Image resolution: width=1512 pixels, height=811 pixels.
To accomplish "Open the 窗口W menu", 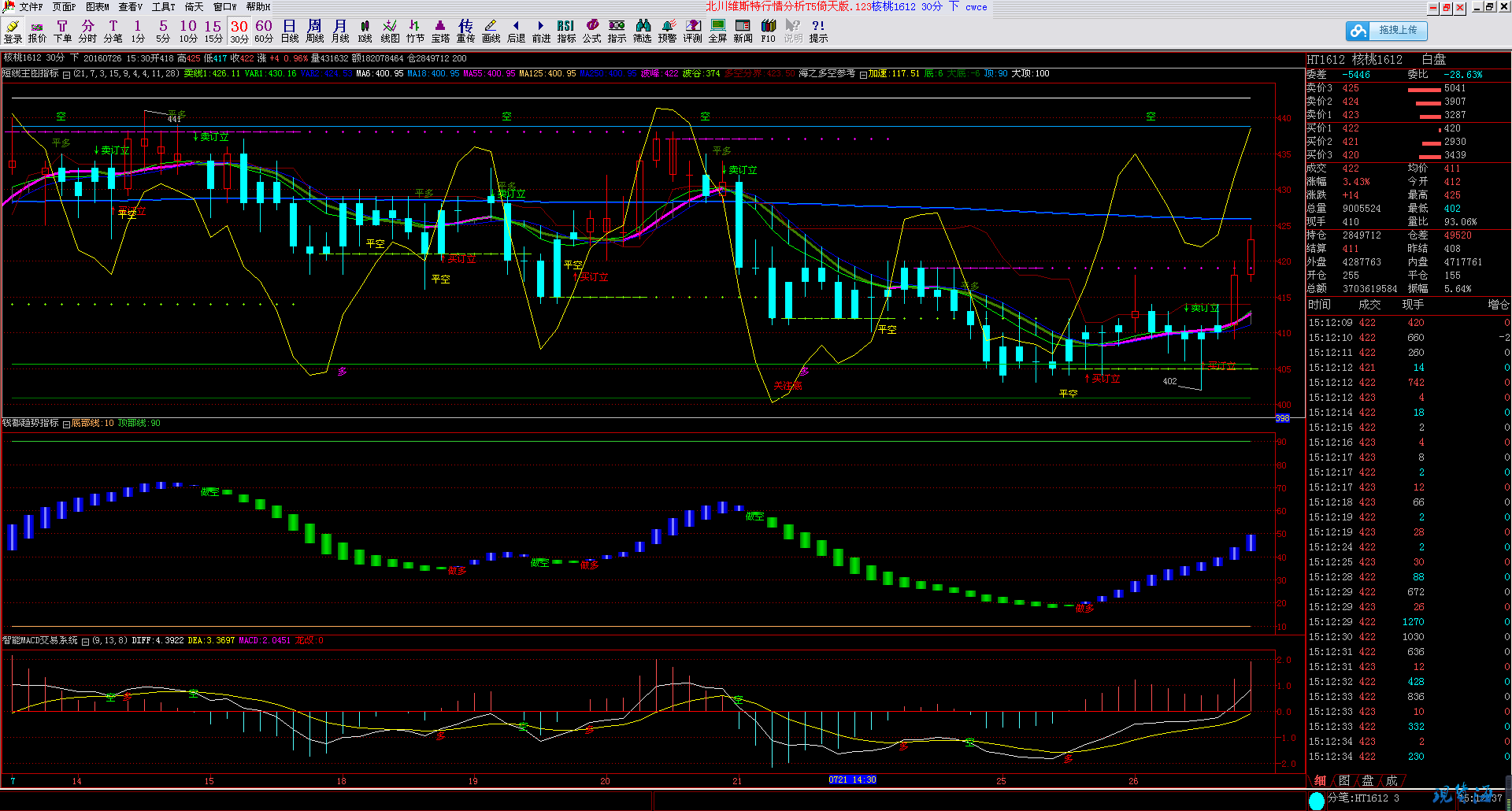I will (224, 7).
